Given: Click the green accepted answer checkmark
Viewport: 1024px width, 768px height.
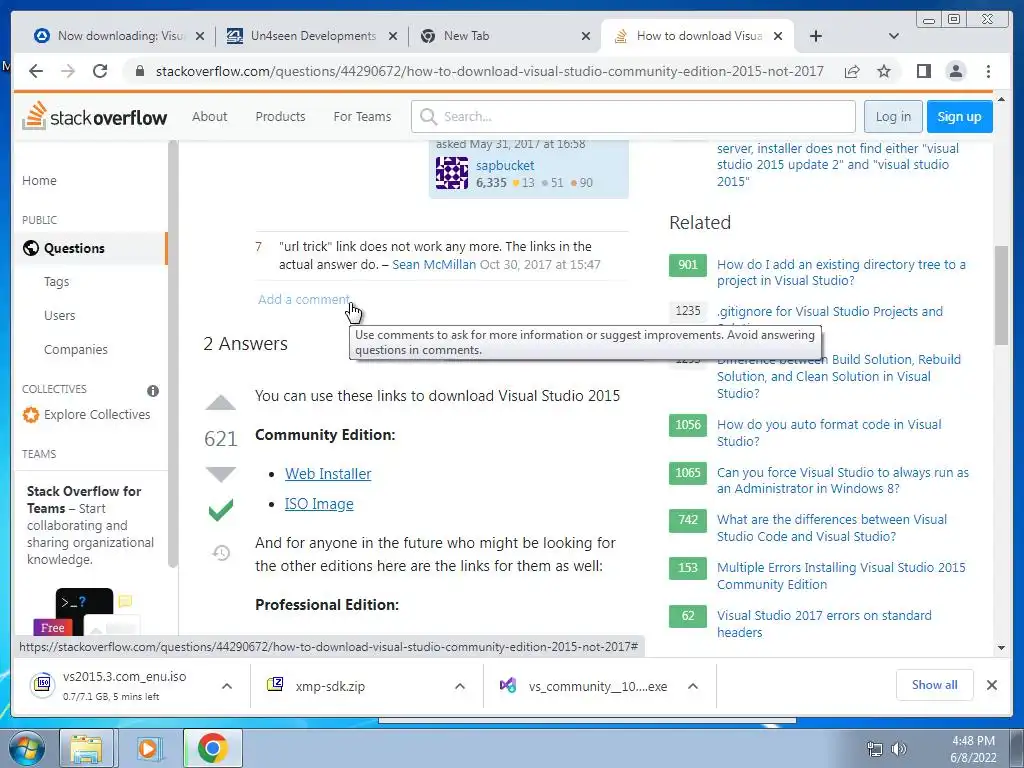Looking at the screenshot, I should [221, 510].
